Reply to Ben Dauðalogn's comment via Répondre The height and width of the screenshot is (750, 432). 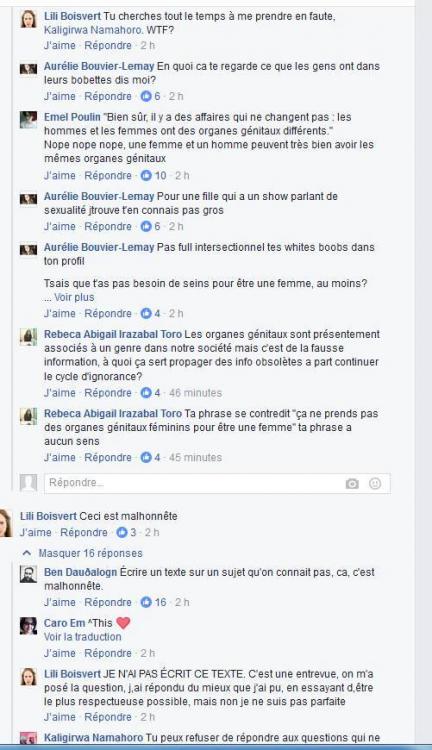[x=108, y=602]
